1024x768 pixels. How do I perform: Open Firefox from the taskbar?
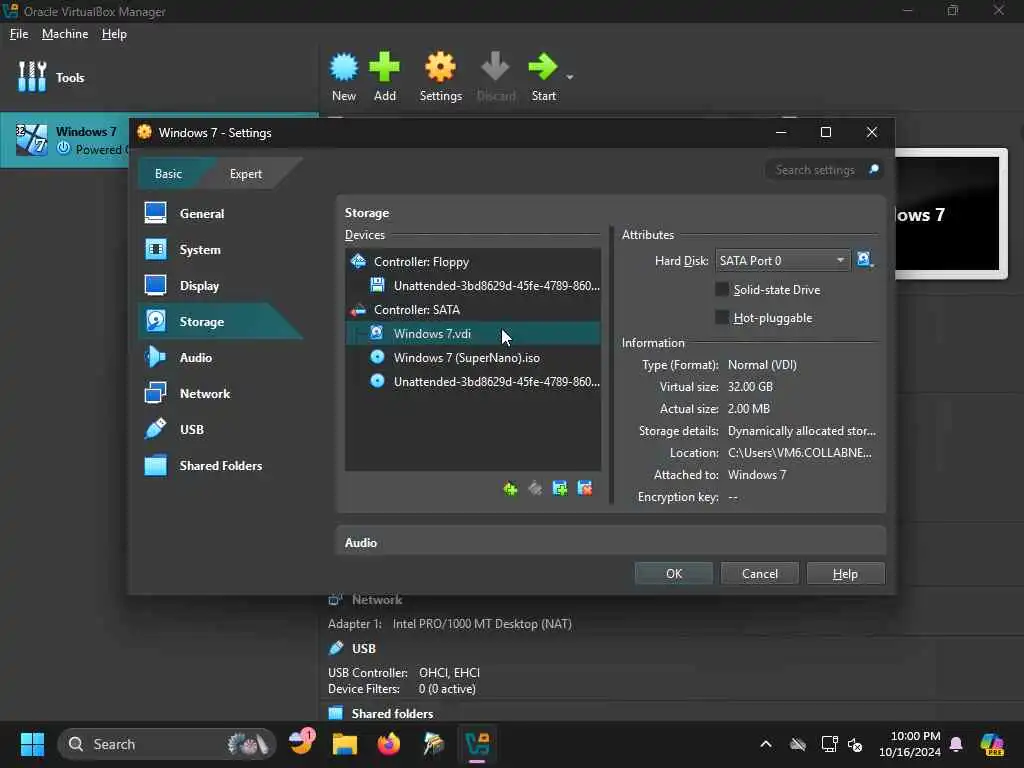click(x=389, y=744)
